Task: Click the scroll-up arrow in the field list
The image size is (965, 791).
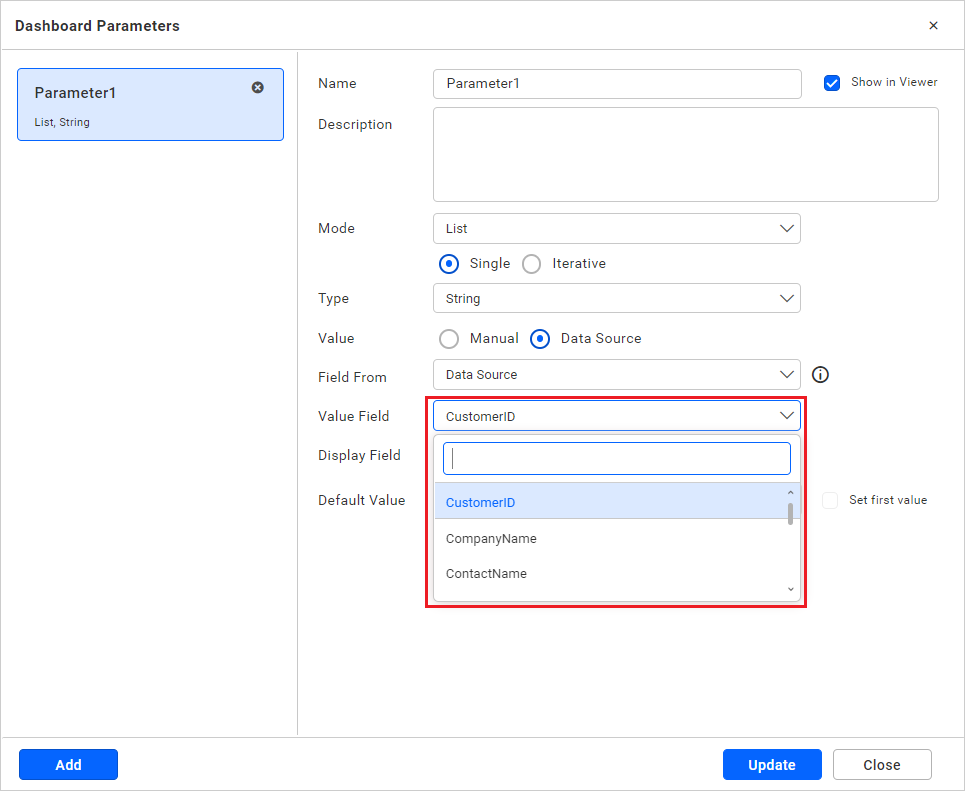Action: coord(790,491)
